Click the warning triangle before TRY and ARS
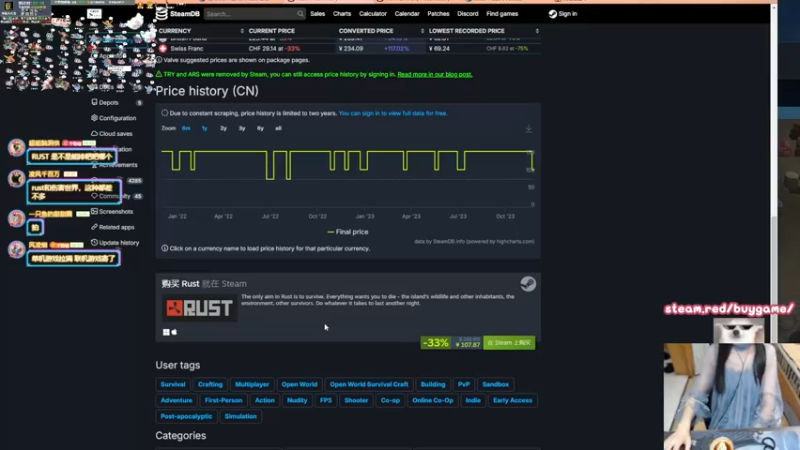Viewport: 800px width, 450px height. pyautogui.click(x=159, y=74)
